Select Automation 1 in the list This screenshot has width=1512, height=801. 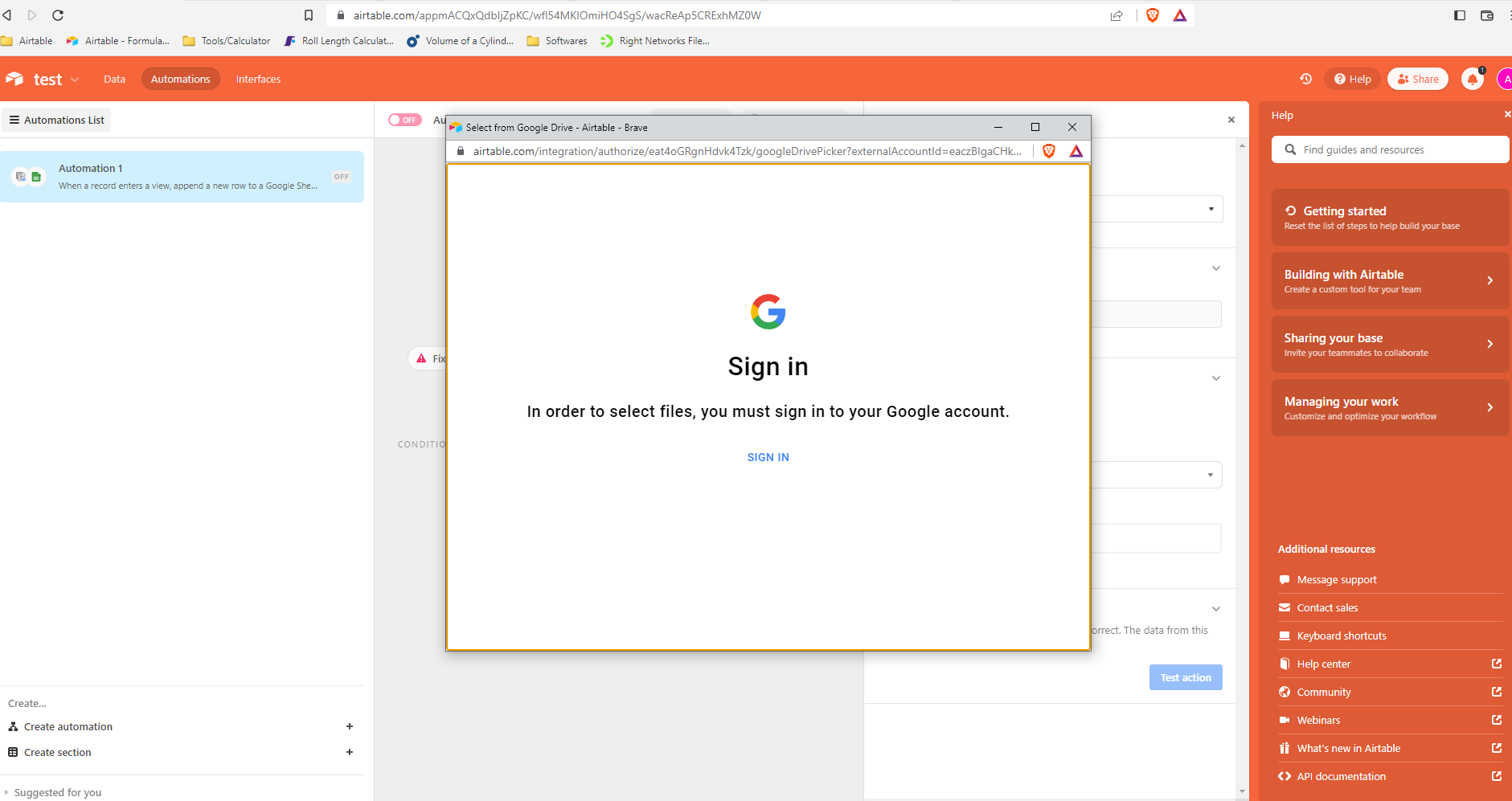(182, 177)
